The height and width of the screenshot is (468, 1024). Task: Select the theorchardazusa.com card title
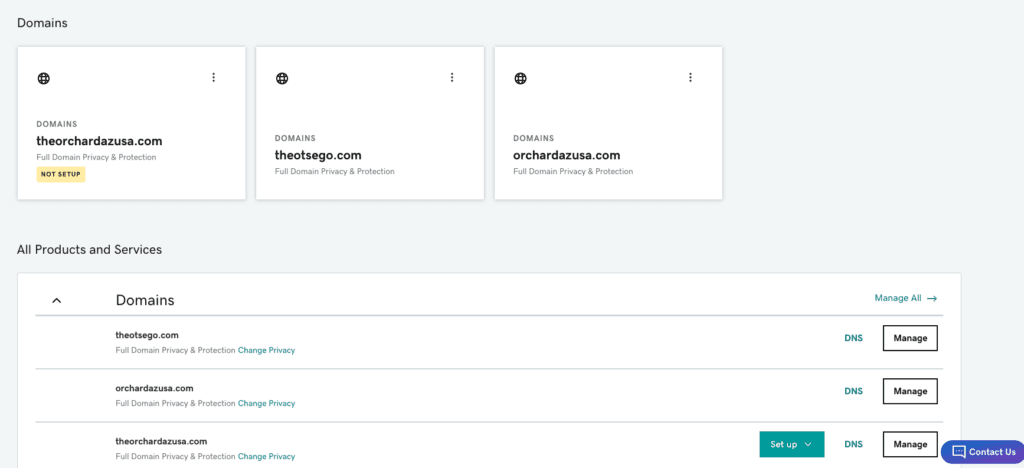pyautogui.click(x=99, y=141)
